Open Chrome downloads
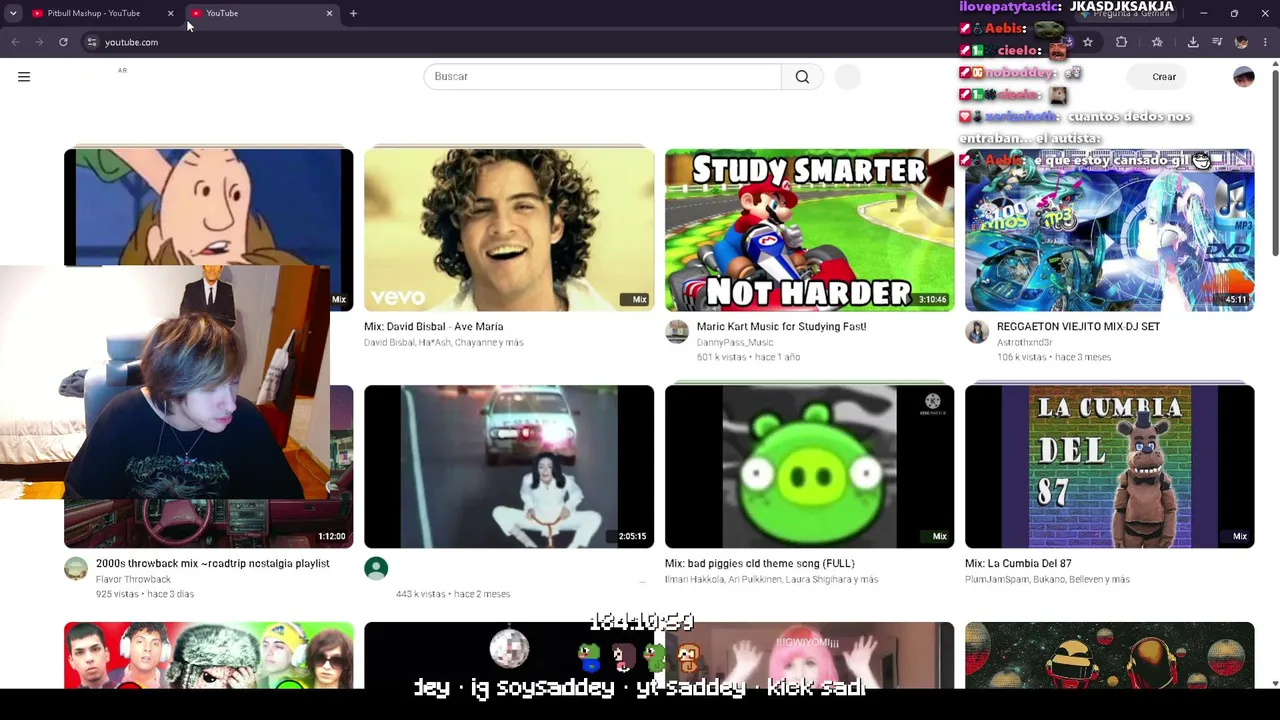This screenshot has height=720, width=1280. tap(1193, 42)
